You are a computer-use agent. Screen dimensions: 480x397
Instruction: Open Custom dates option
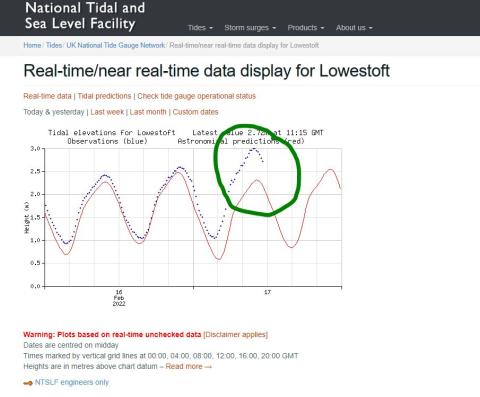pyautogui.click(x=195, y=112)
